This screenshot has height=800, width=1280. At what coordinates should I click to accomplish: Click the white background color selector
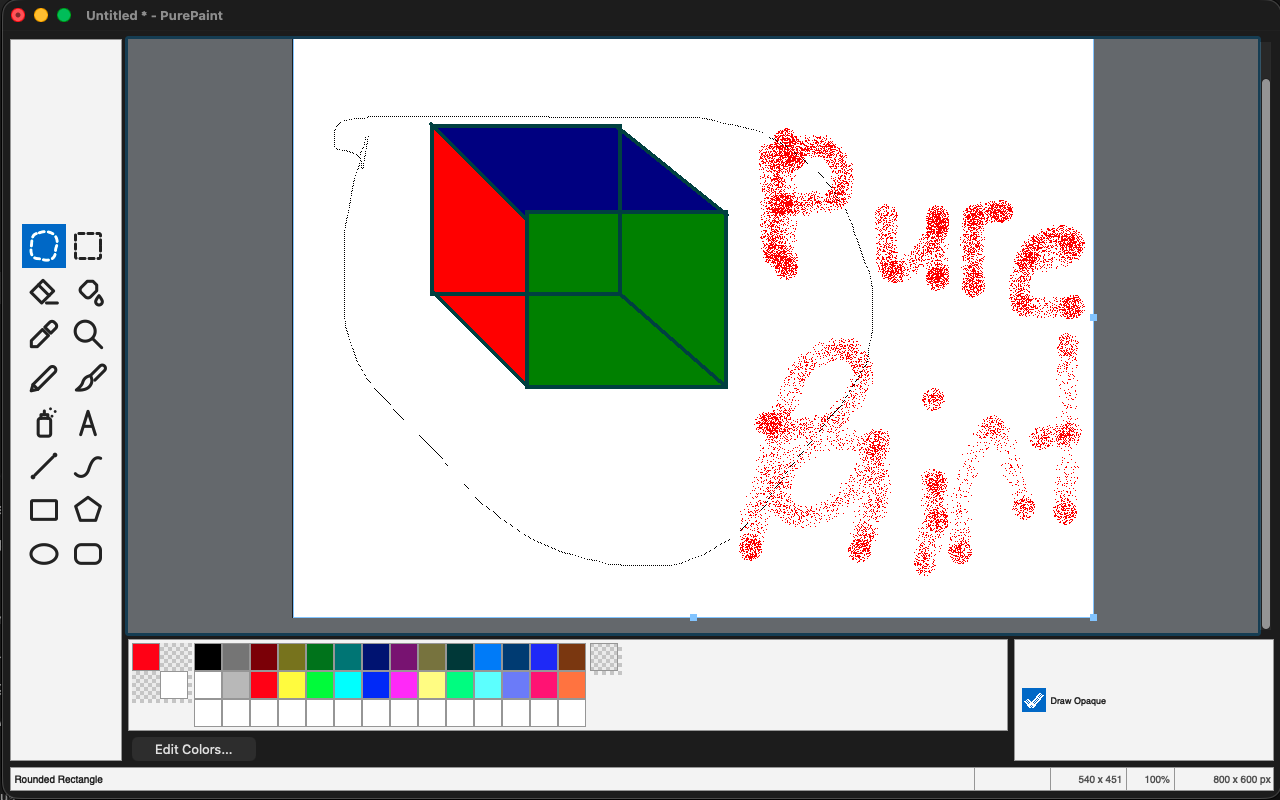click(174, 685)
